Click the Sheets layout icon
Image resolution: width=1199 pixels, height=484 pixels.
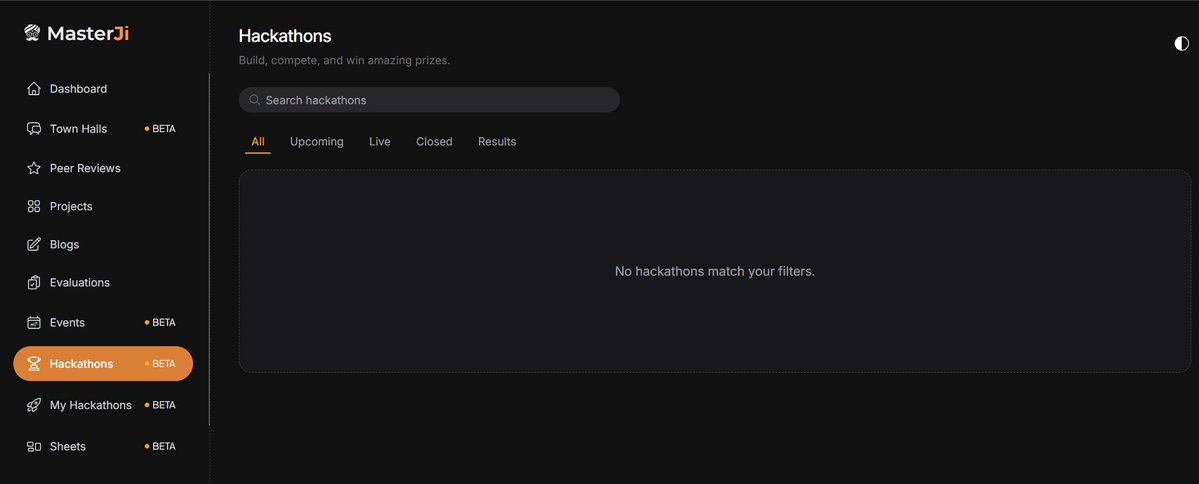tap(34, 447)
